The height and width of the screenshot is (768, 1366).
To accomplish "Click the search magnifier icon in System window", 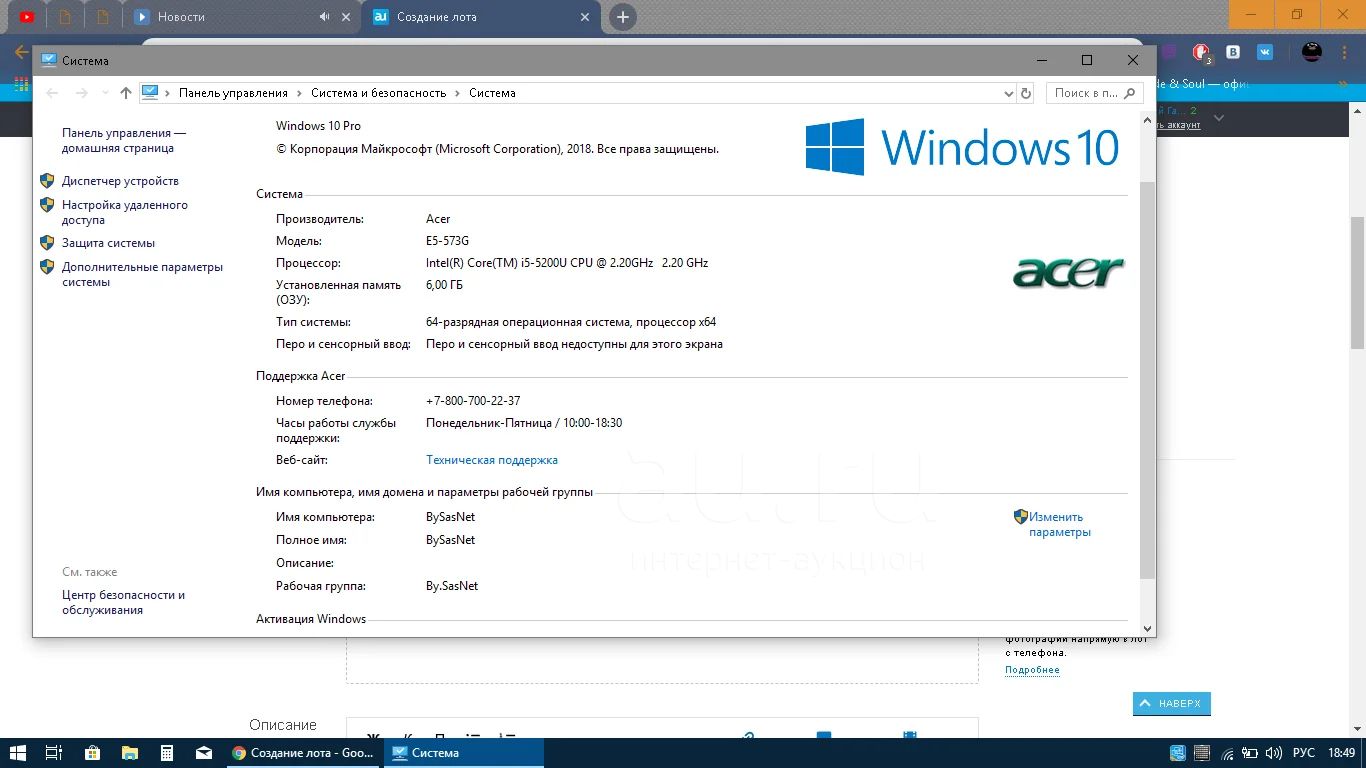I will pyautogui.click(x=1131, y=93).
